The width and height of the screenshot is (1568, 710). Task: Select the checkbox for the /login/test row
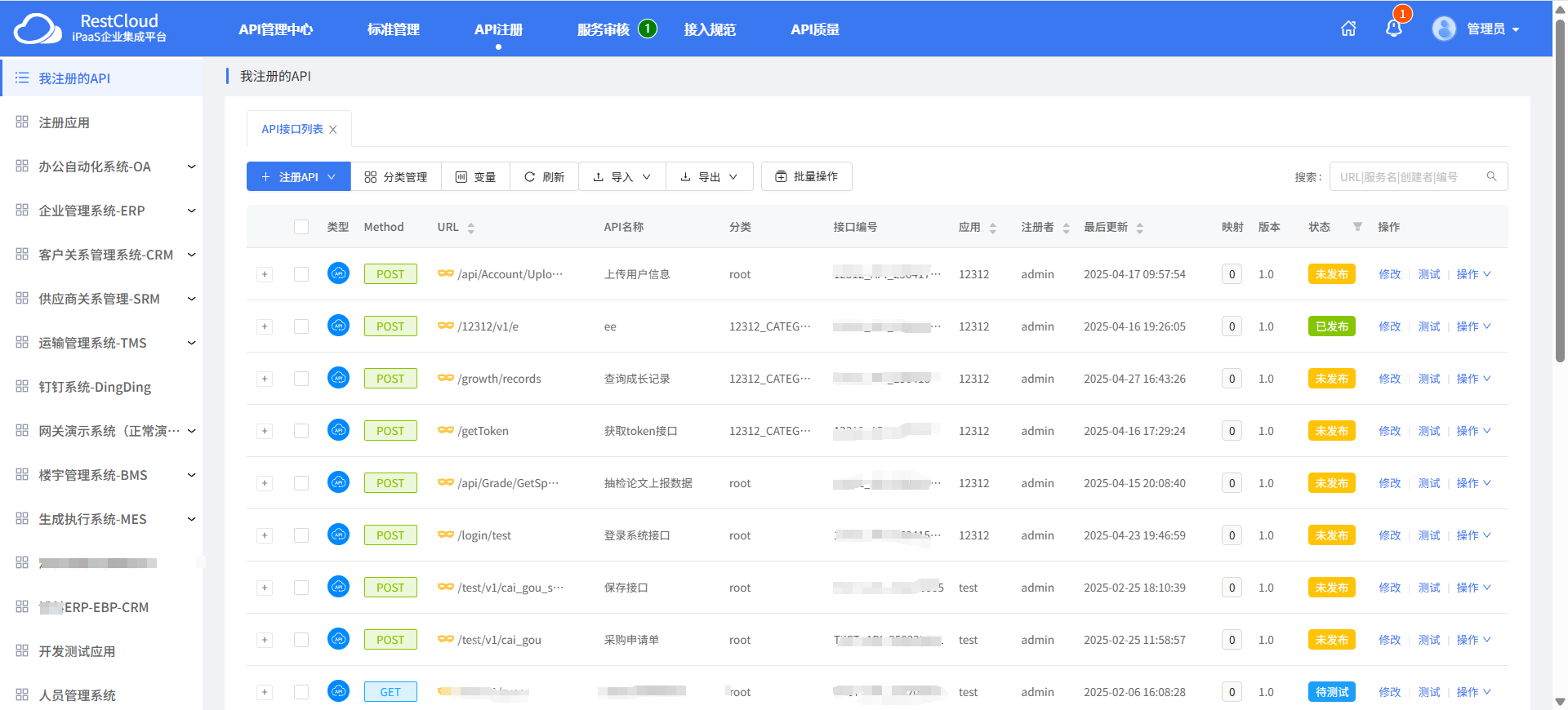[x=301, y=535]
